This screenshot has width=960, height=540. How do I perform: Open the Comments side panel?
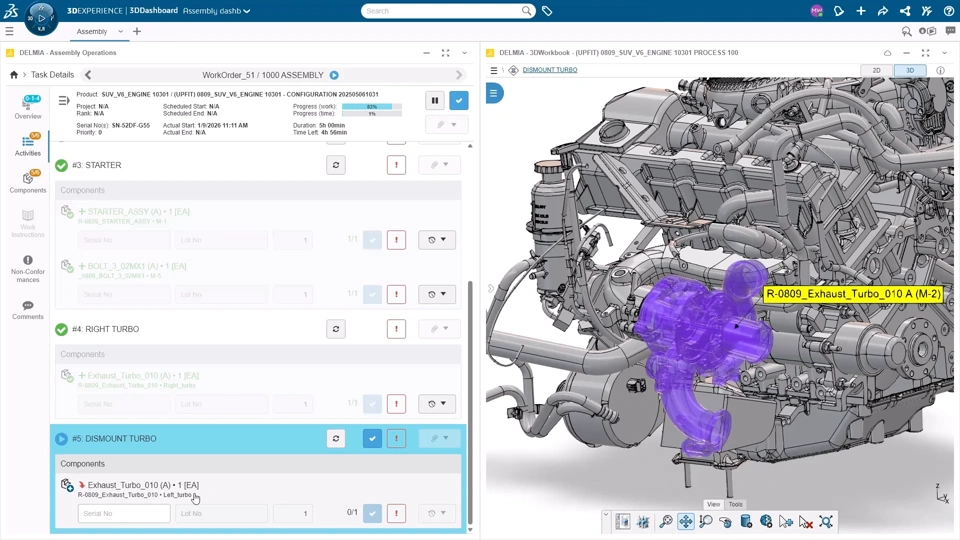coord(28,310)
